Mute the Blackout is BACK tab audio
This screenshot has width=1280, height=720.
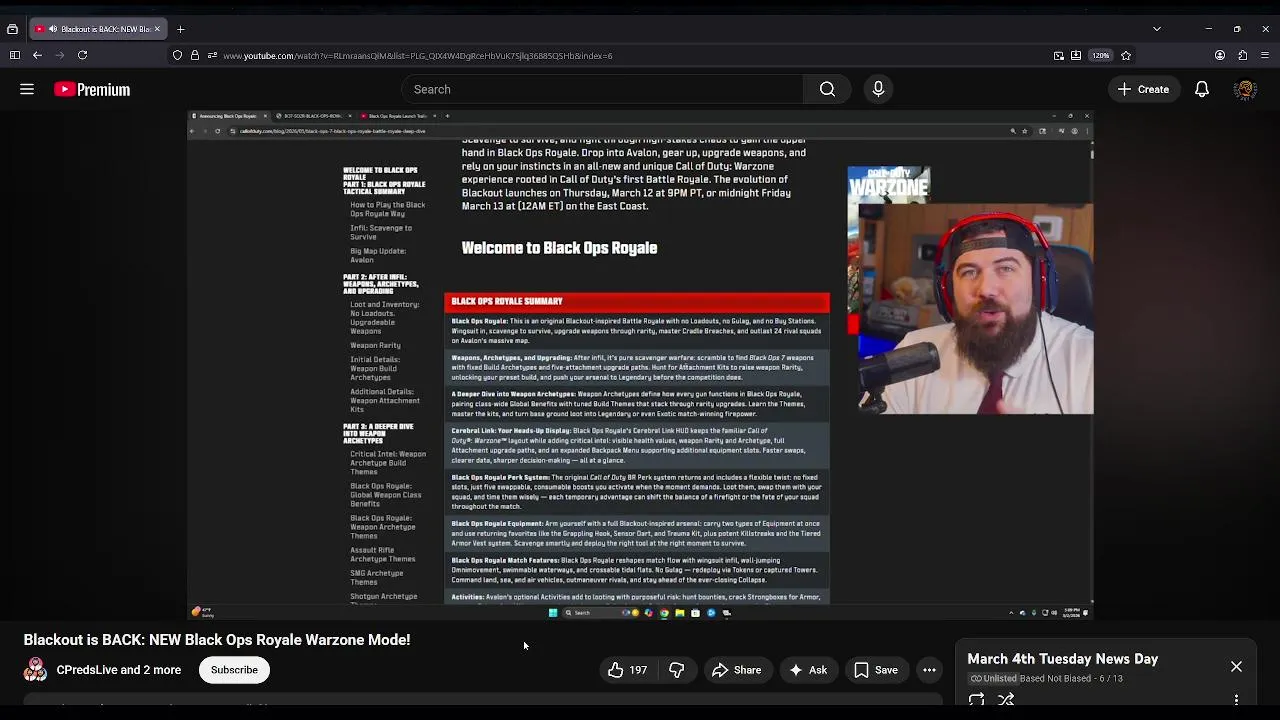tap(52, 29)
